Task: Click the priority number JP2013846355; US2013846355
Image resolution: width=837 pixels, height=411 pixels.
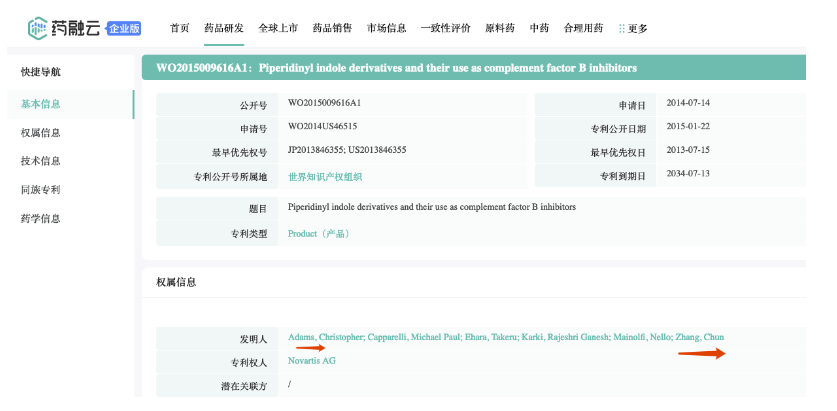Action: pyautogui.click(x=347, y=150)
